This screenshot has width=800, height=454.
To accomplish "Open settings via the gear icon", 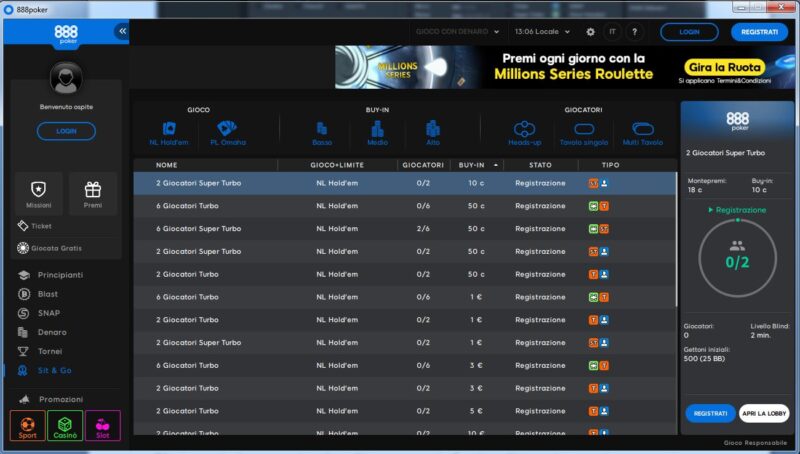I will point(590,32).
